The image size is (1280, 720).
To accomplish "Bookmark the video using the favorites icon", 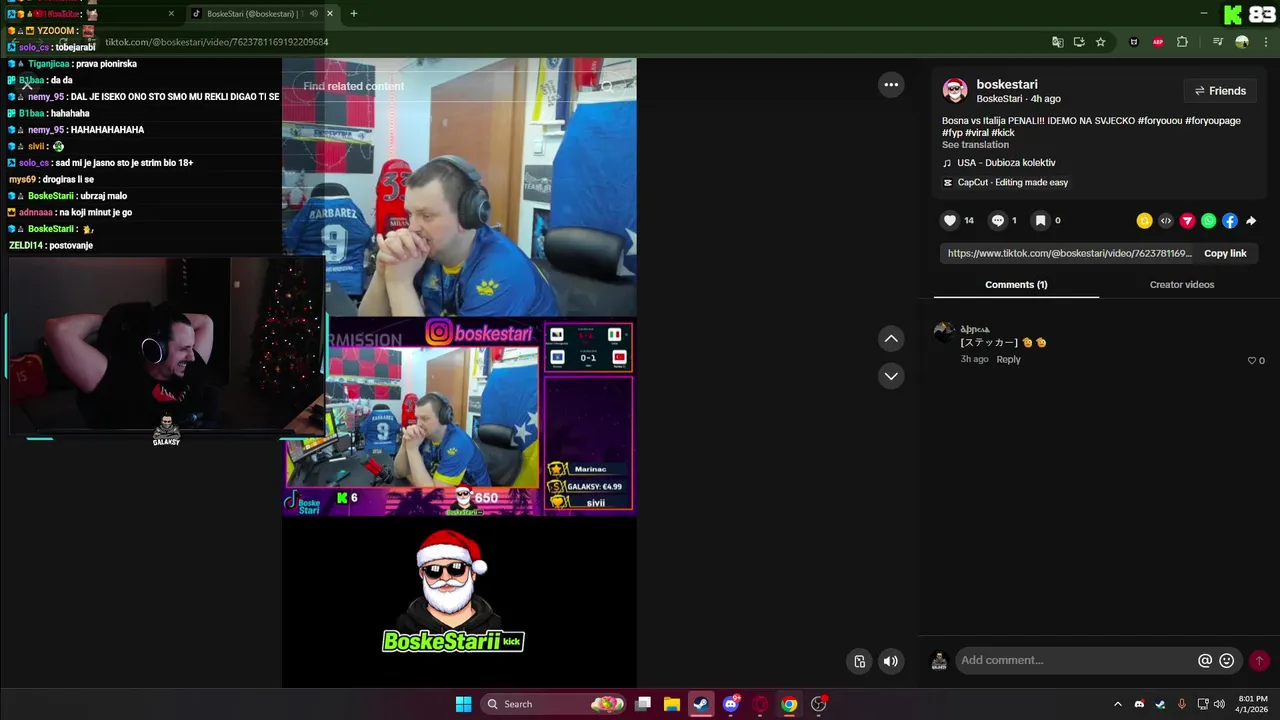I will pyautogui.click(x=1040, y=221).
